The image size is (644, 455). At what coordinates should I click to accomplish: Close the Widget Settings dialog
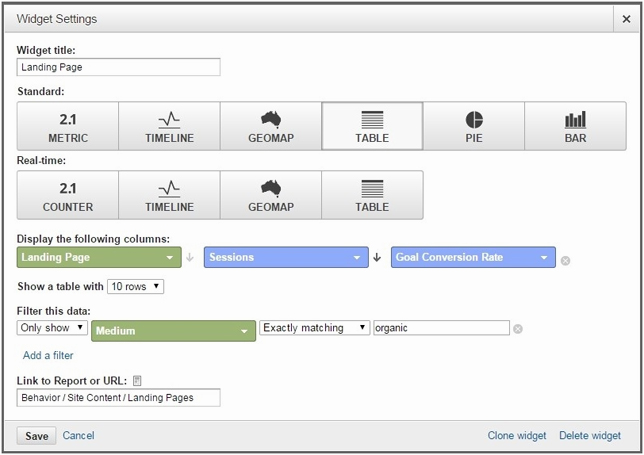tap(626, 19)
